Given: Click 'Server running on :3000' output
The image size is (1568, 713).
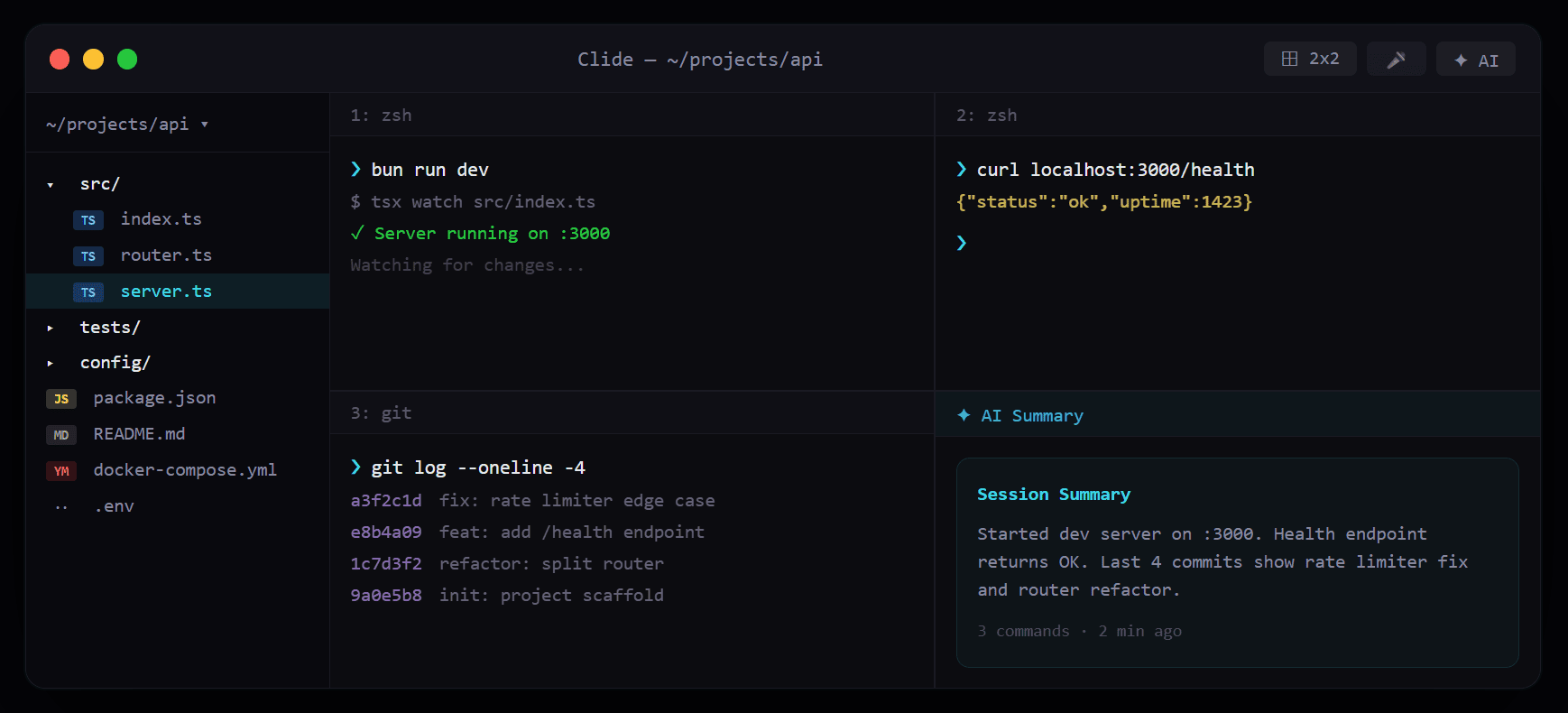Looking at the screenshot, I should pyautogui.click(x=492, y=233).
